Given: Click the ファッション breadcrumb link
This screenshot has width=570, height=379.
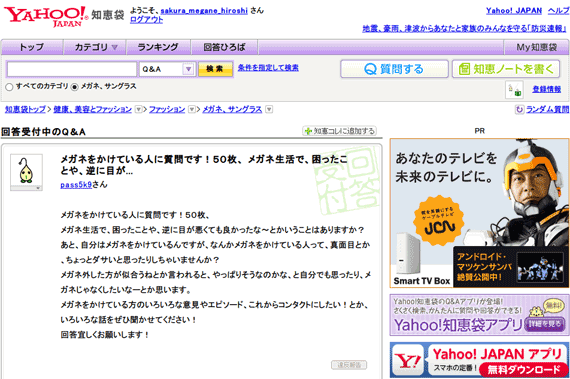Looking at the screenshot, I should (167, 109).
